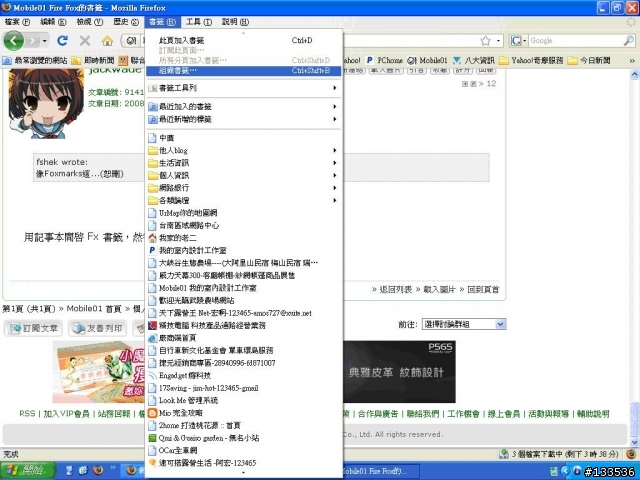
Task: Click the 友善列印 button
Action: pyautogui.click(x=98, y=328)
